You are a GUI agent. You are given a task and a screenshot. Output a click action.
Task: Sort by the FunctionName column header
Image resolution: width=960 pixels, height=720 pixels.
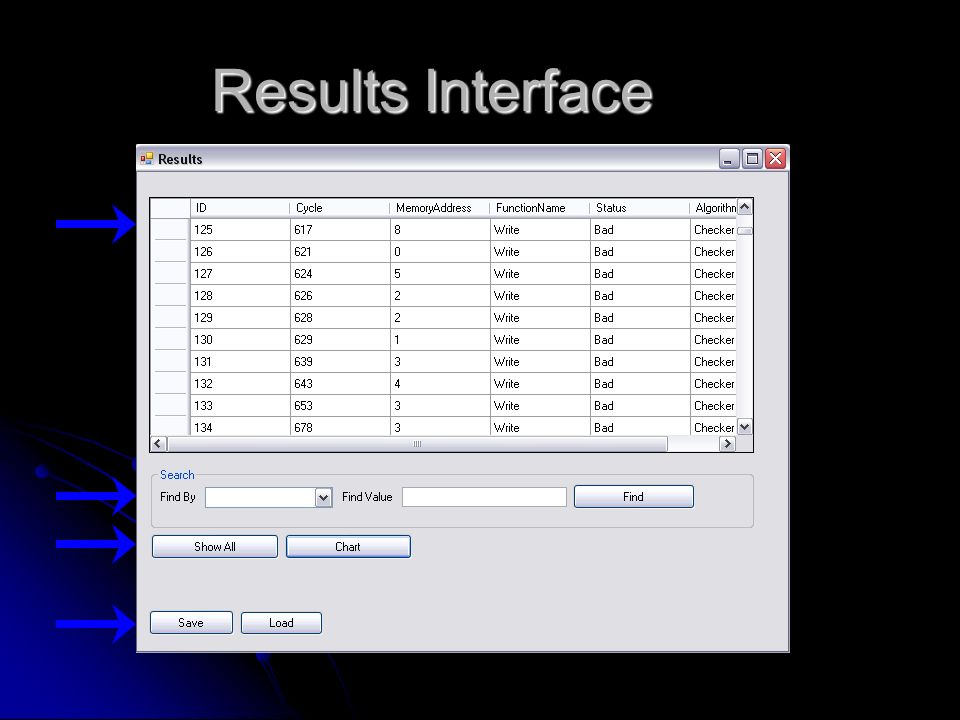point(539,208)
